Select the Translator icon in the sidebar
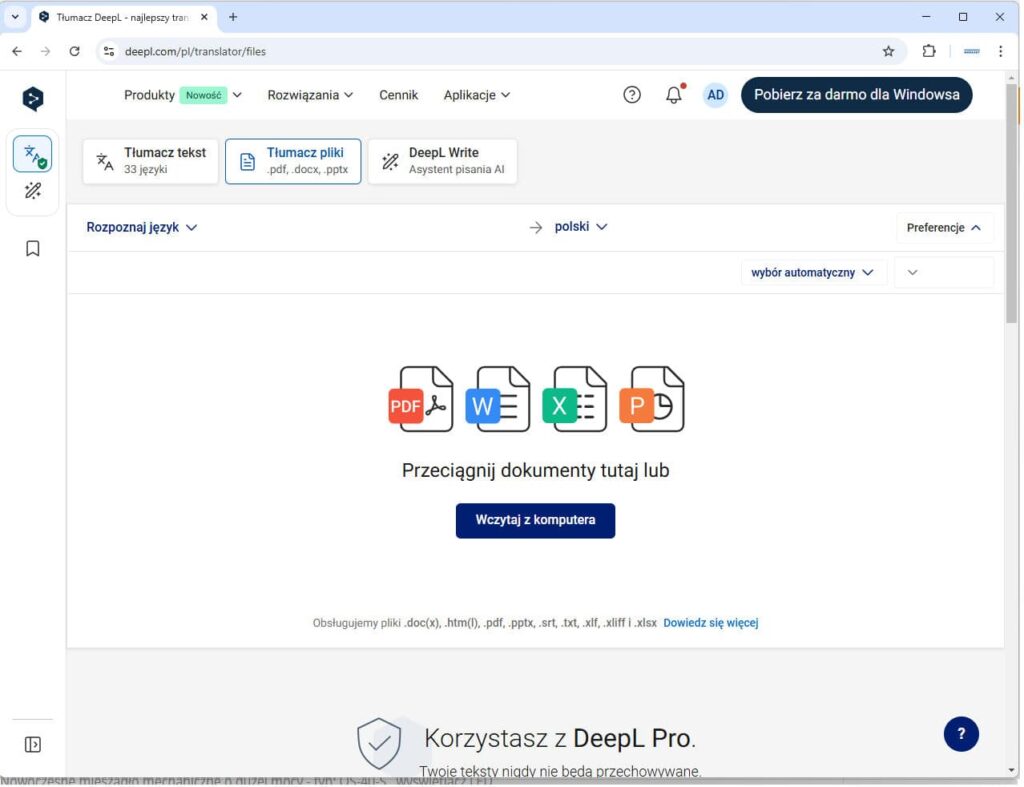This screenshot has width=1024, height=787. [x=32, y=155]
